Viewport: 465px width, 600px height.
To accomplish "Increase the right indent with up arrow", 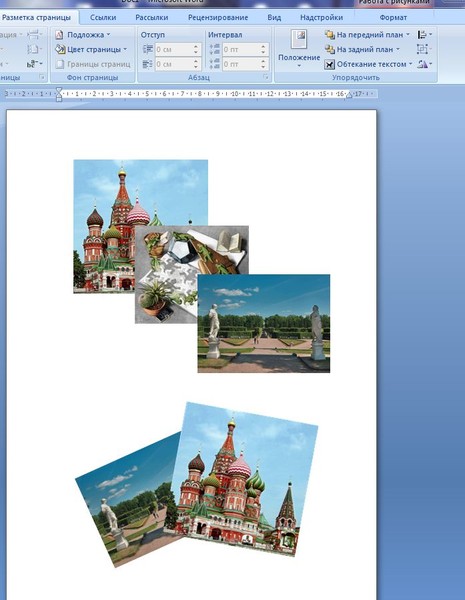I will tap(196, 61).
